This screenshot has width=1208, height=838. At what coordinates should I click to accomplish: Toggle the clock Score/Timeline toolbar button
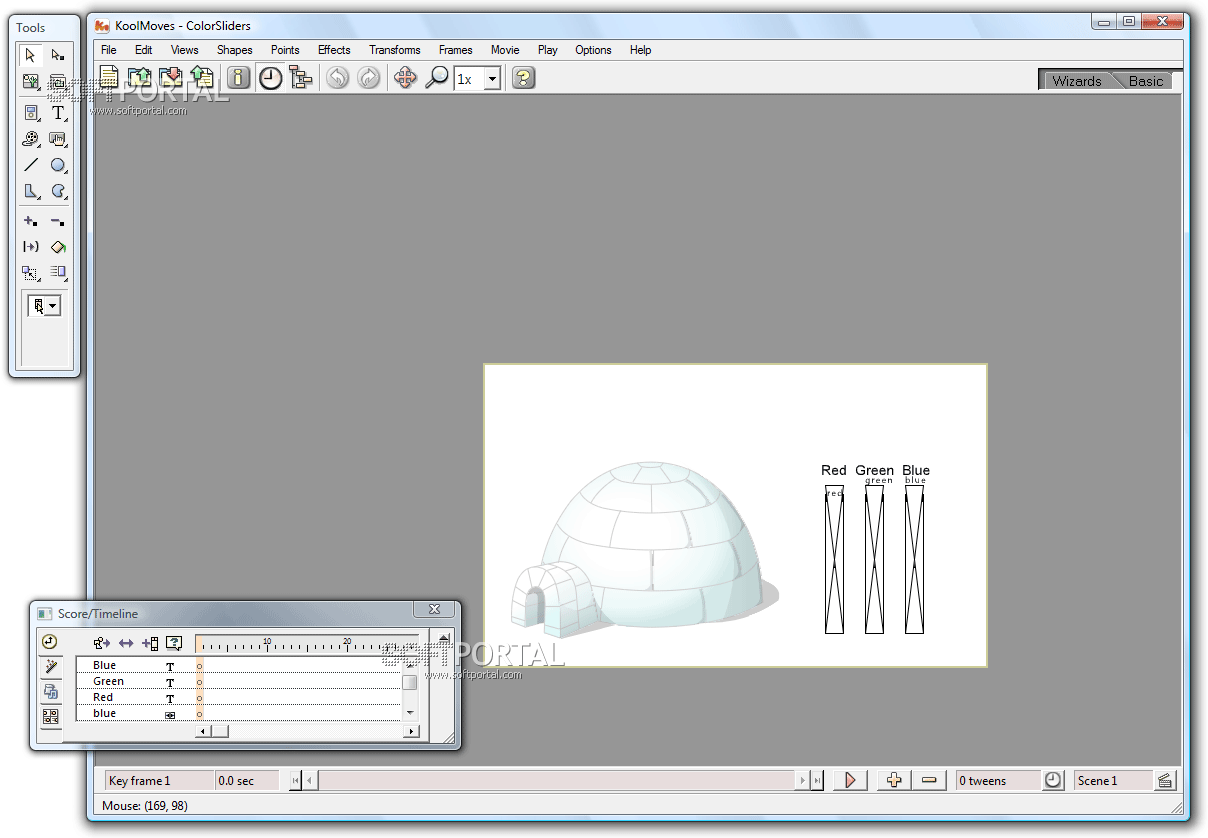(270, 78)
